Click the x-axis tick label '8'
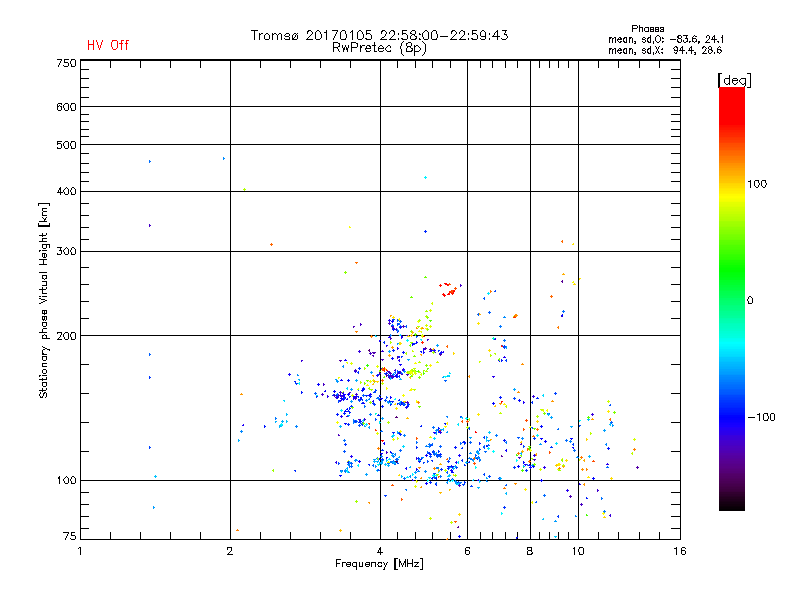The width and height of the screenshot is (800, 600). (x=530, y=551)
